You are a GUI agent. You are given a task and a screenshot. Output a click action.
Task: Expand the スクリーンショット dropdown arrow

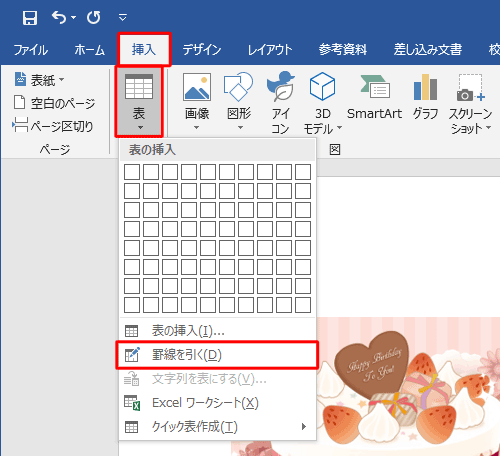point(488,127)
